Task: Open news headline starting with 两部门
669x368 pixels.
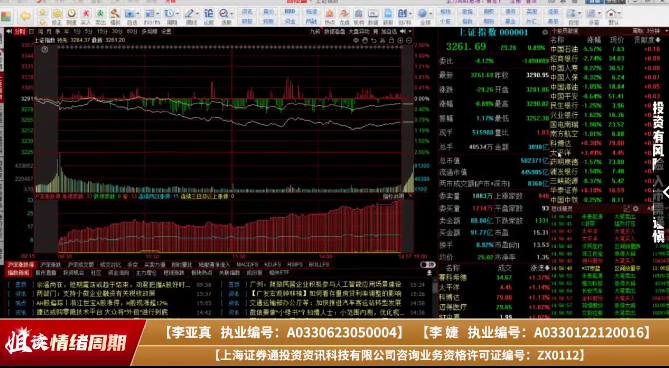Action: [x=96, y=294]
